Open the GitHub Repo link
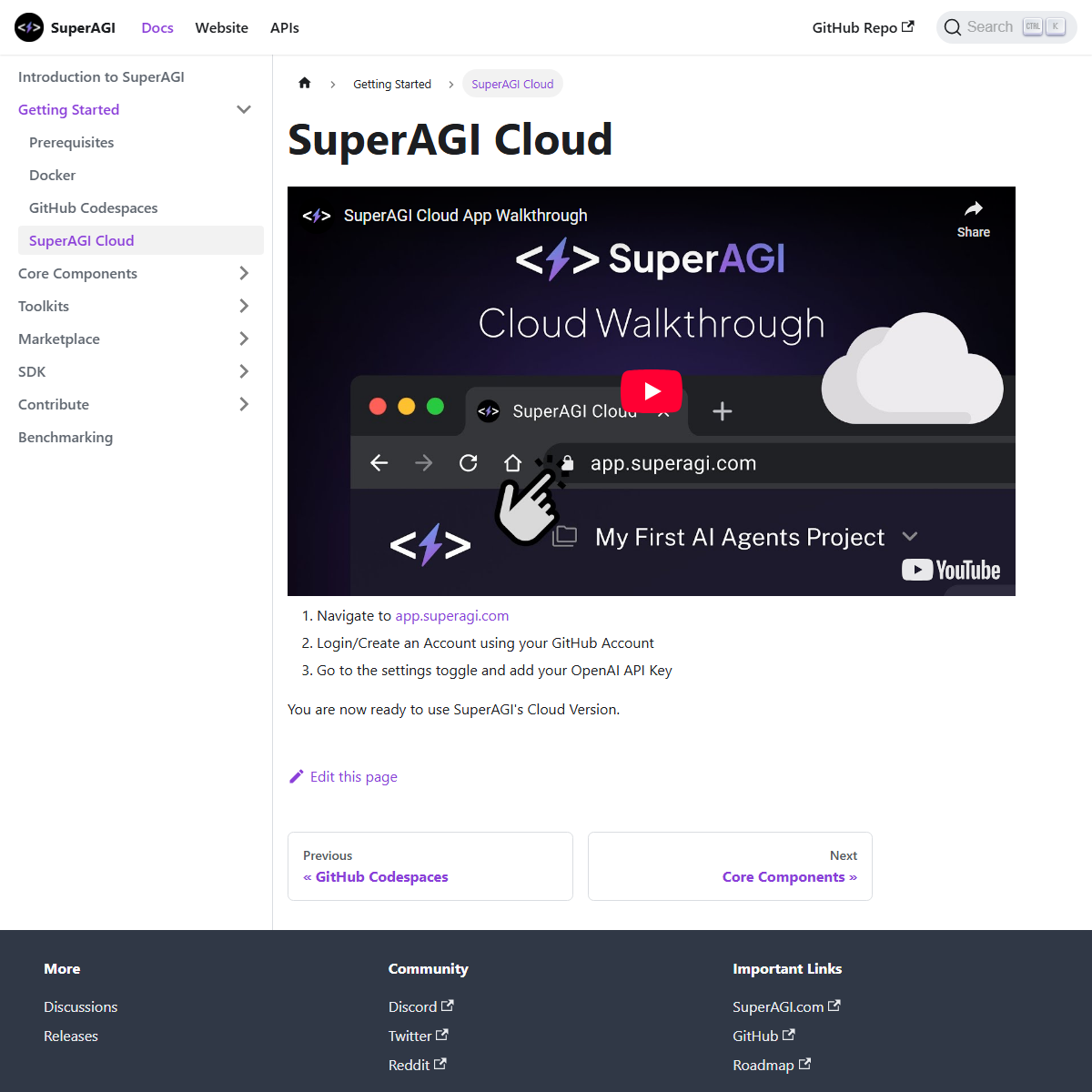The width and height of the screenshot is (1092, 1092). (863, 27)
